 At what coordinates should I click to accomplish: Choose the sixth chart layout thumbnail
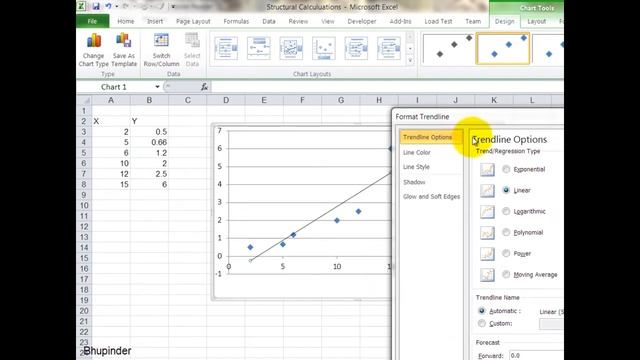[x=389, y=48]
